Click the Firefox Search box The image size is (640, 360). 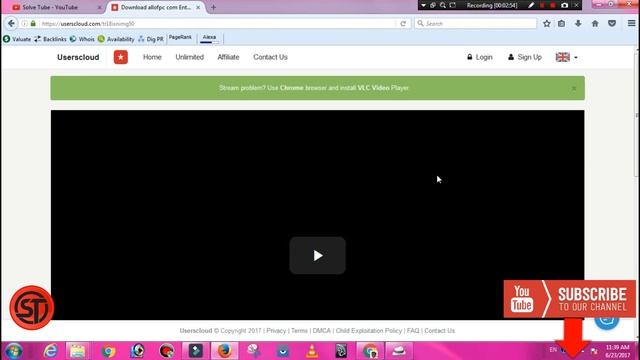(x=476, y=24)
